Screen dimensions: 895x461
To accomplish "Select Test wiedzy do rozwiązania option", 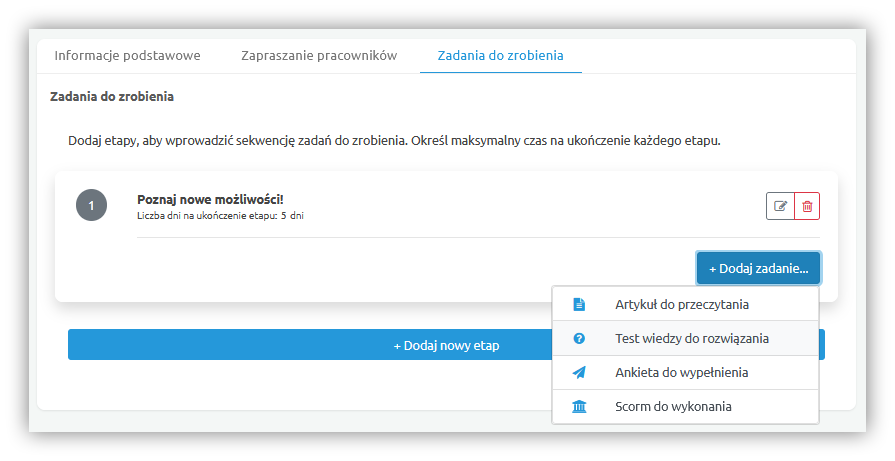I will pyautogui.click(x=691, y=338).
